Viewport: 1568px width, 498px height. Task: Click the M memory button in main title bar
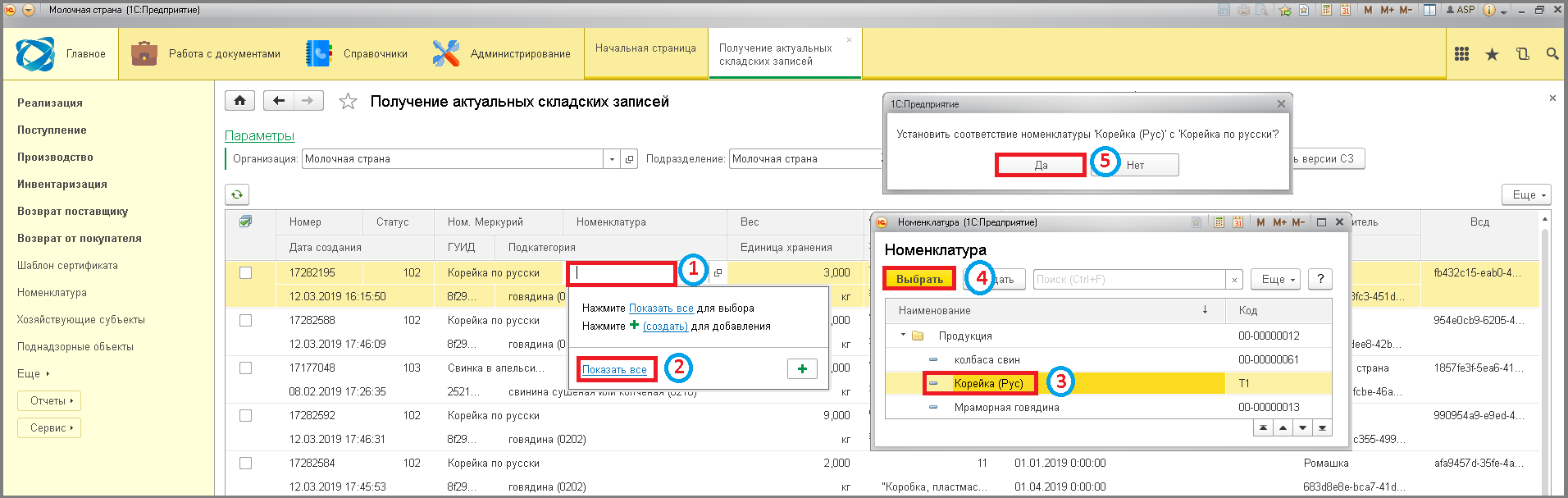1368,10
